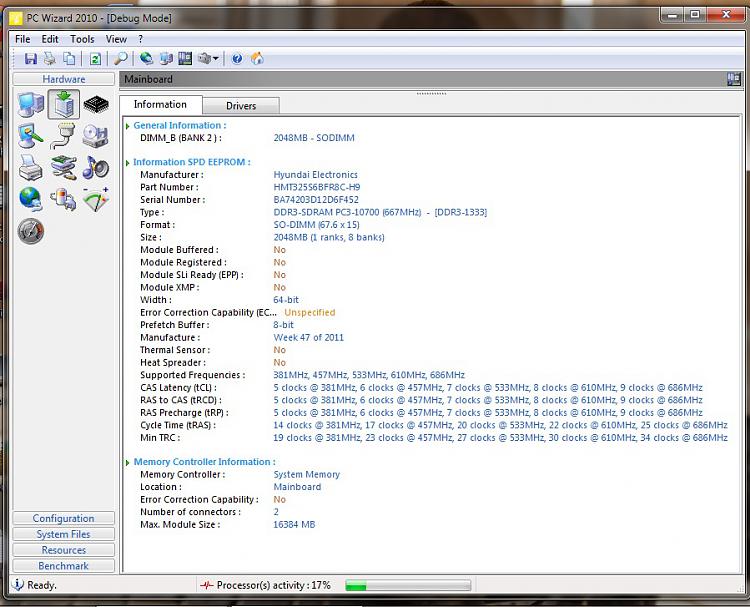
Task: Select the Supported Frequencies row label
Action: (192, 375)
